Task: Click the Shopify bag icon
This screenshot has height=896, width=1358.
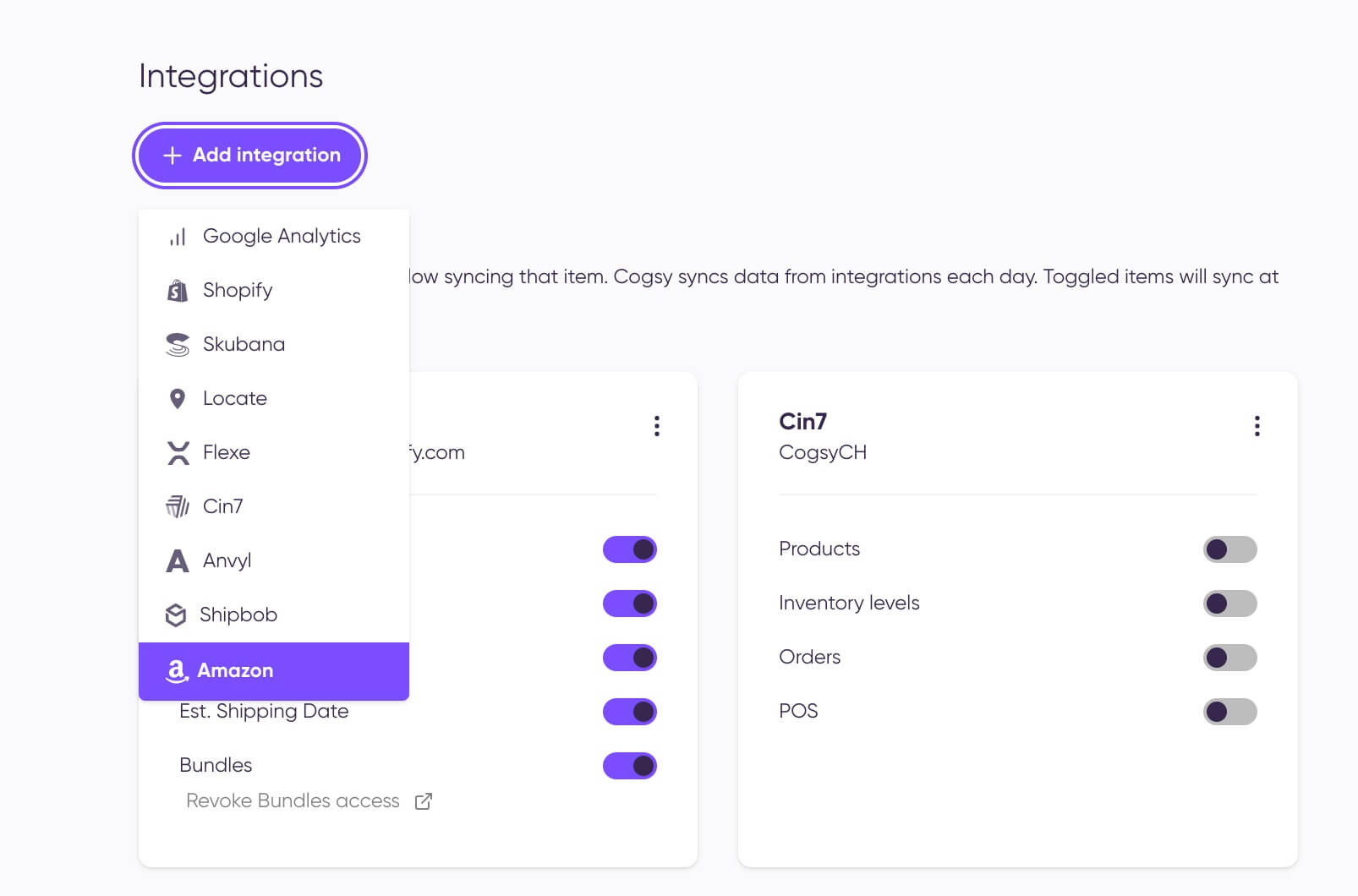Action: click(x=178, y=291)
